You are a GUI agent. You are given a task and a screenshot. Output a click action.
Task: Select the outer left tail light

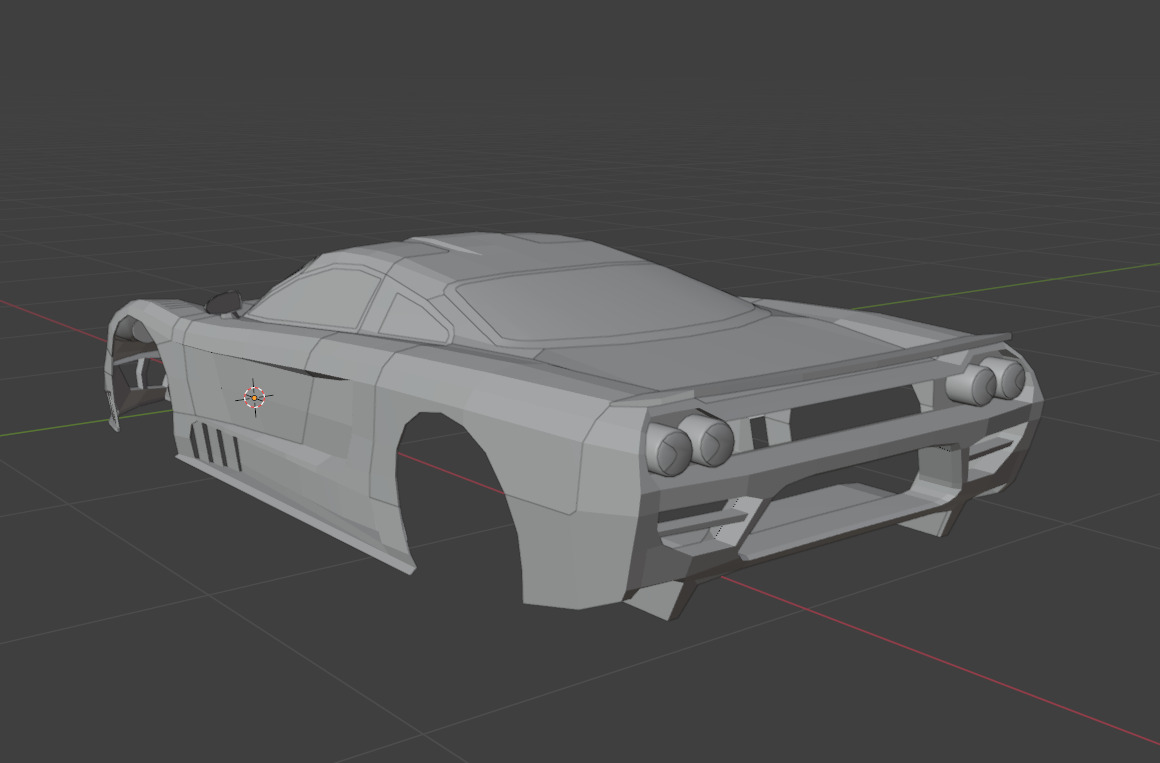point(668,448)
